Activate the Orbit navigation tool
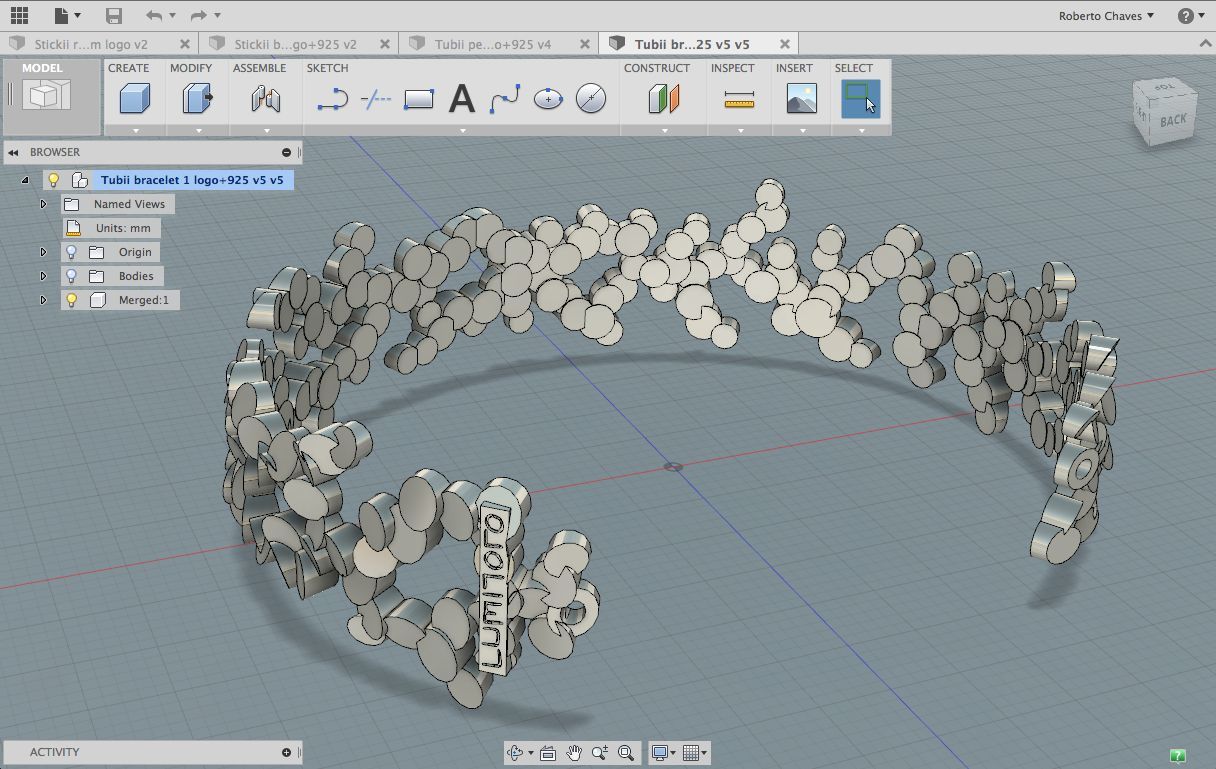The height and width of the screenshot is (769, 1216). pyautogui.click(x=516, y=753)
